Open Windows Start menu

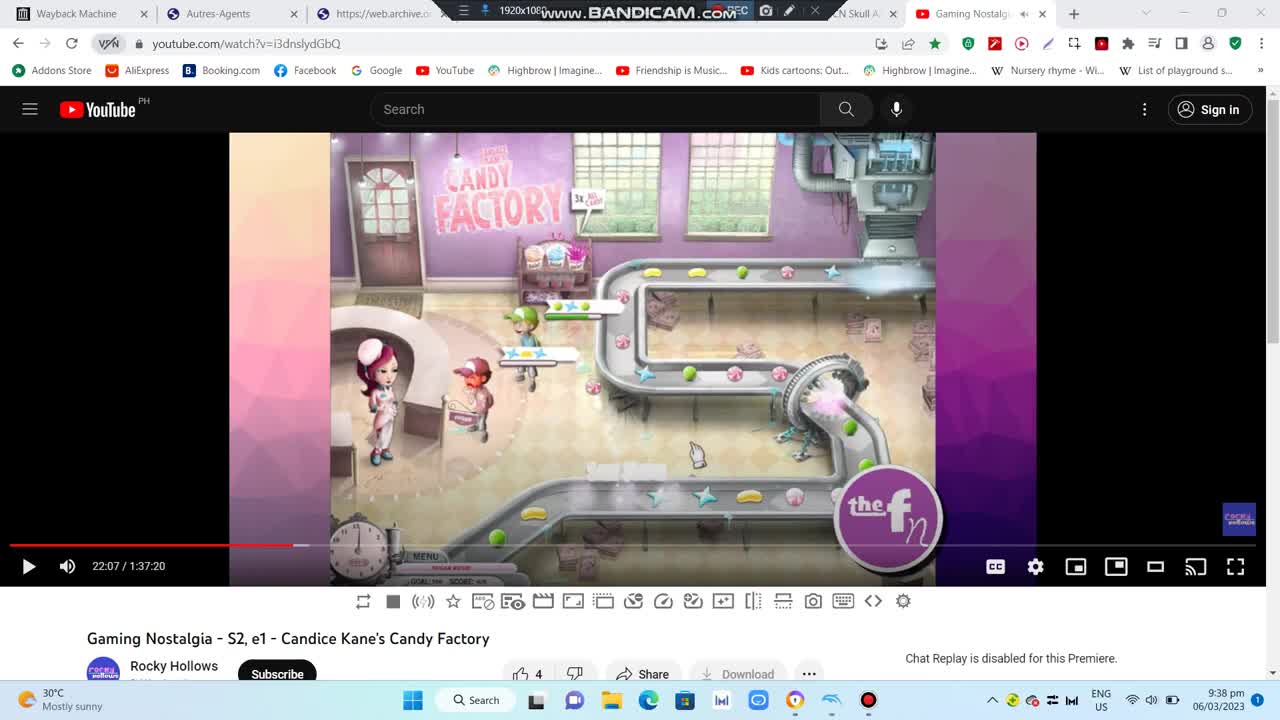413,700
